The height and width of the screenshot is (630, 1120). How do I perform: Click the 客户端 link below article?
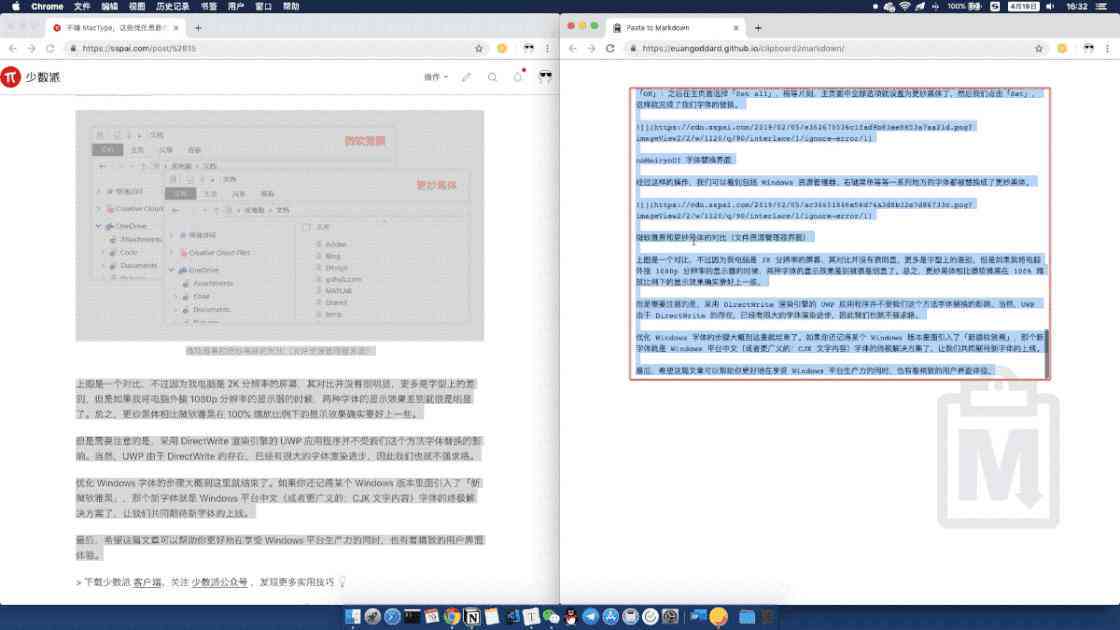pos(147,582)
